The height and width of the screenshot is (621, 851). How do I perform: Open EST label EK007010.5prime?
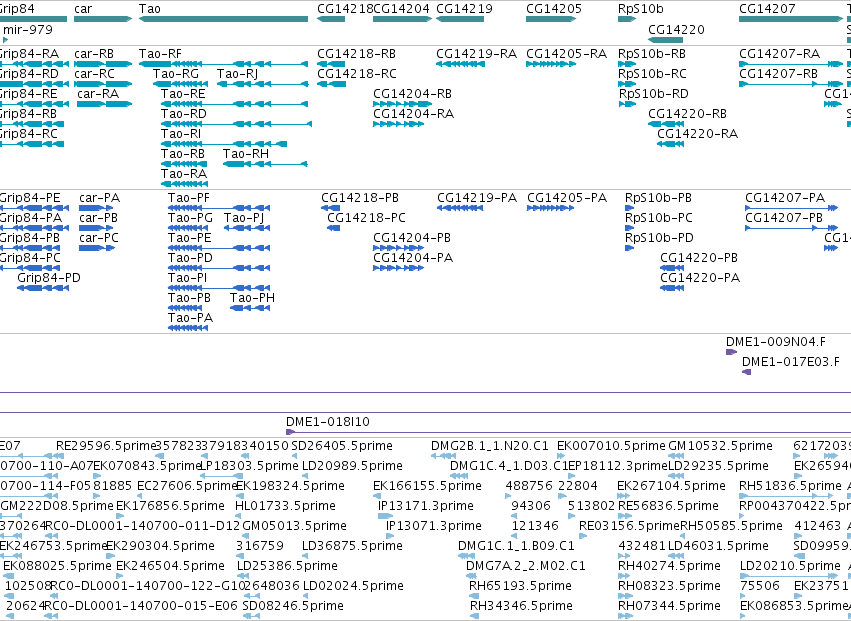pyautogui.click(x=611, y=446)
